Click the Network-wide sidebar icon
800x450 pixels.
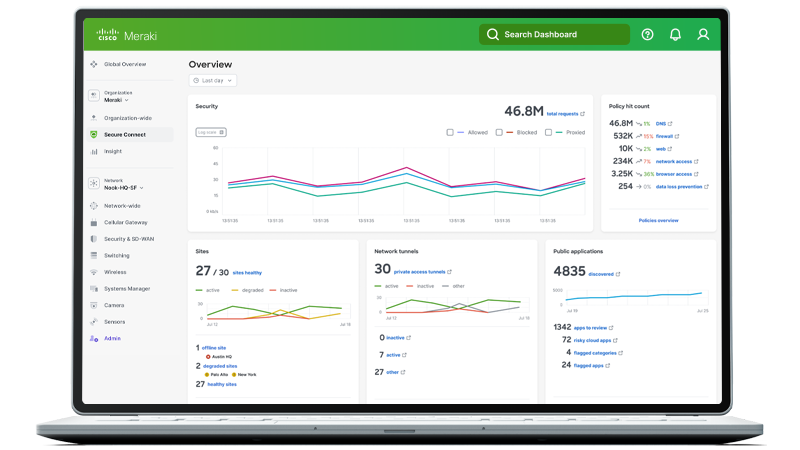93,206
